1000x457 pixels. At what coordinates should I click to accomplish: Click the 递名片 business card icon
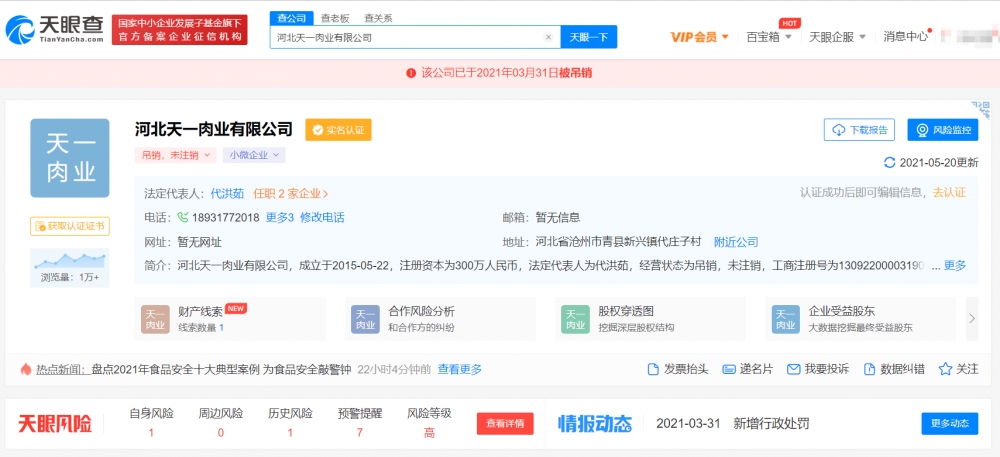tap(729, 369)
